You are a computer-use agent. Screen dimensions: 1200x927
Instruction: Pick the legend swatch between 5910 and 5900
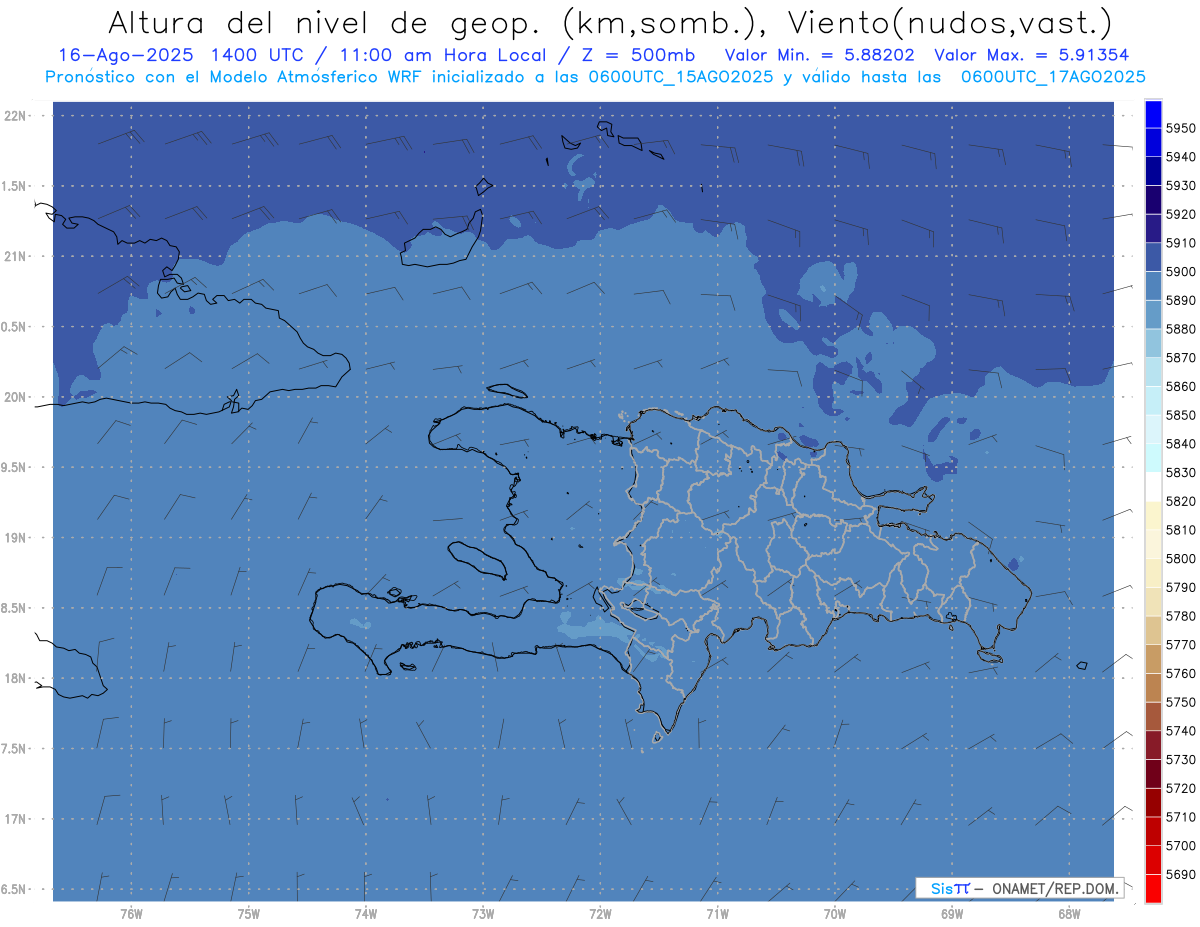(x=1152, y=257)
